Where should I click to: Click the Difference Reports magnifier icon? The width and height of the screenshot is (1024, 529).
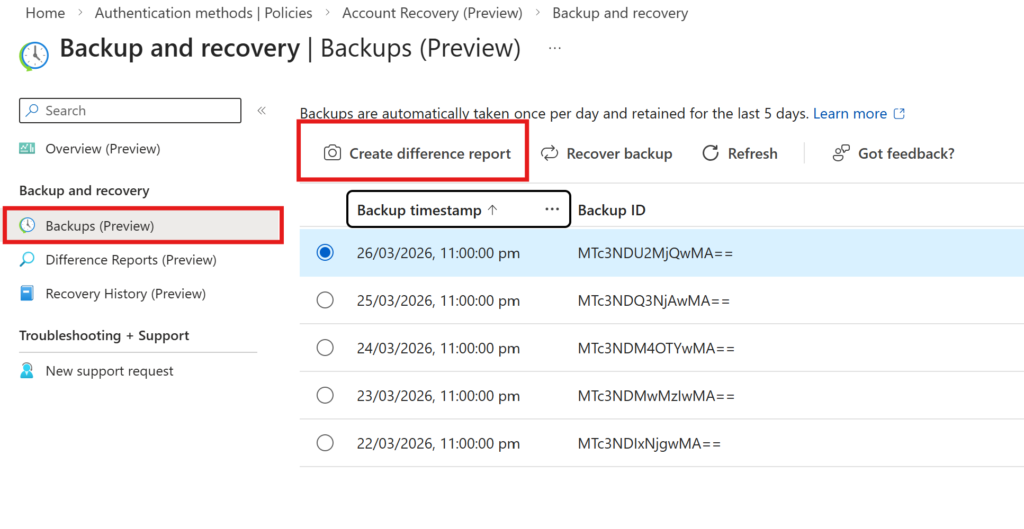(28, 260)
